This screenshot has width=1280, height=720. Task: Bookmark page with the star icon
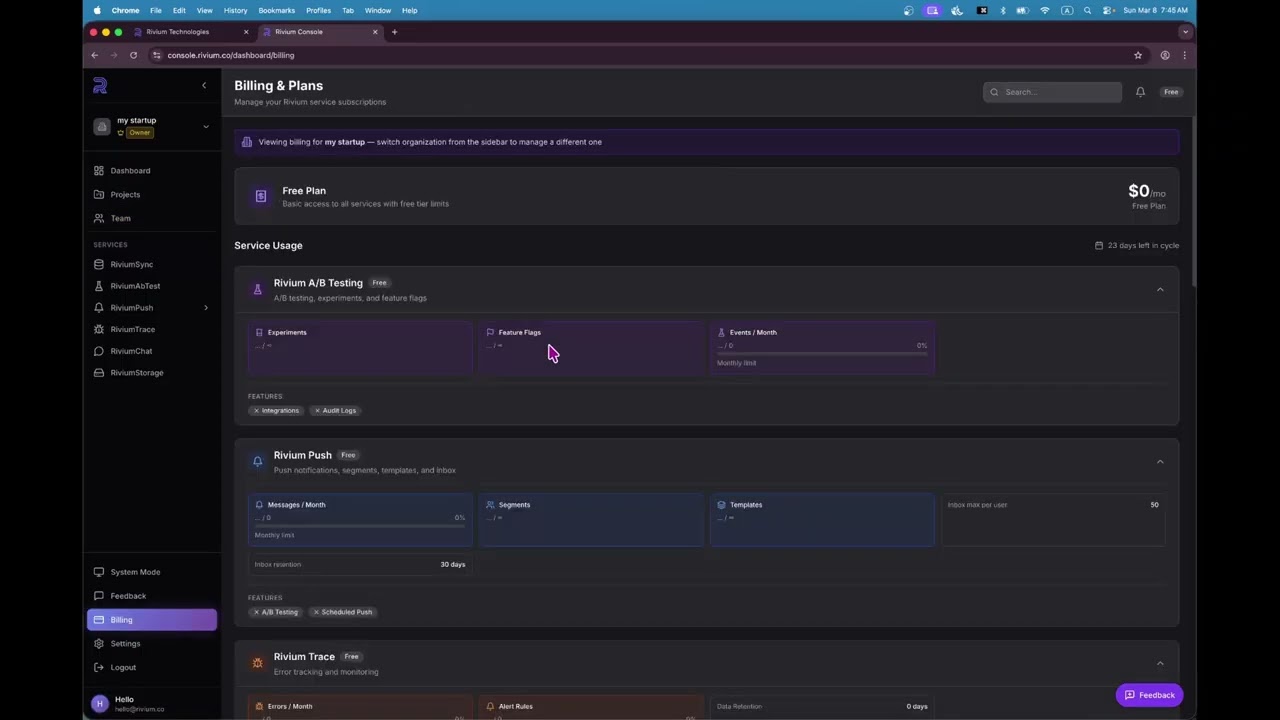(x=1138, y=55)
